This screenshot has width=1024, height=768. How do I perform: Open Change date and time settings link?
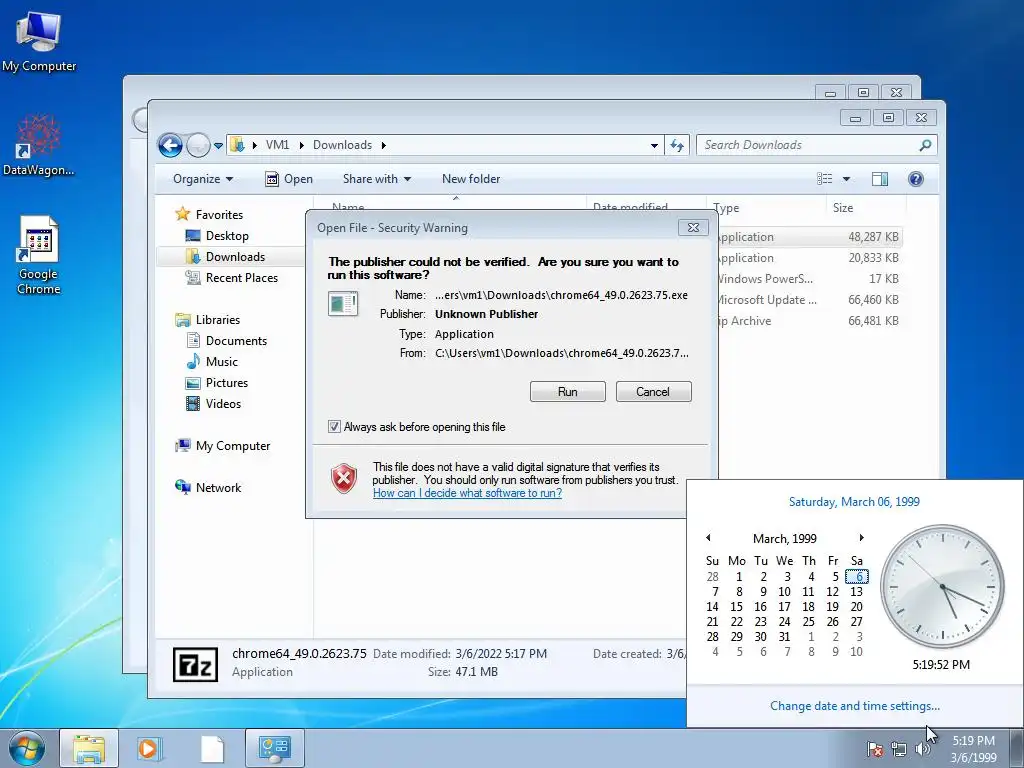point(854,706)
